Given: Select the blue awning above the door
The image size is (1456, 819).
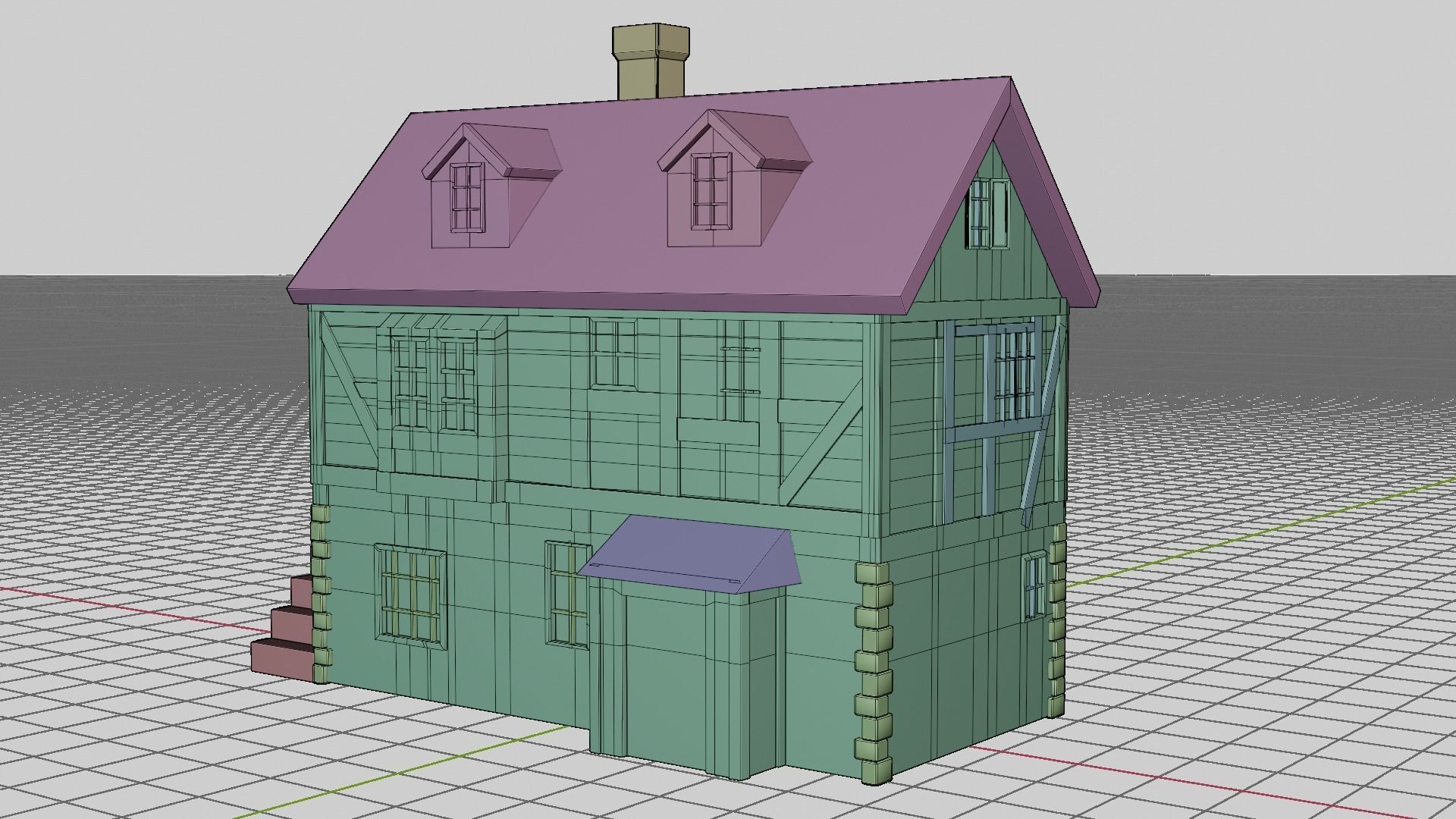Looking at the screenshot, I should click(689, 554).
